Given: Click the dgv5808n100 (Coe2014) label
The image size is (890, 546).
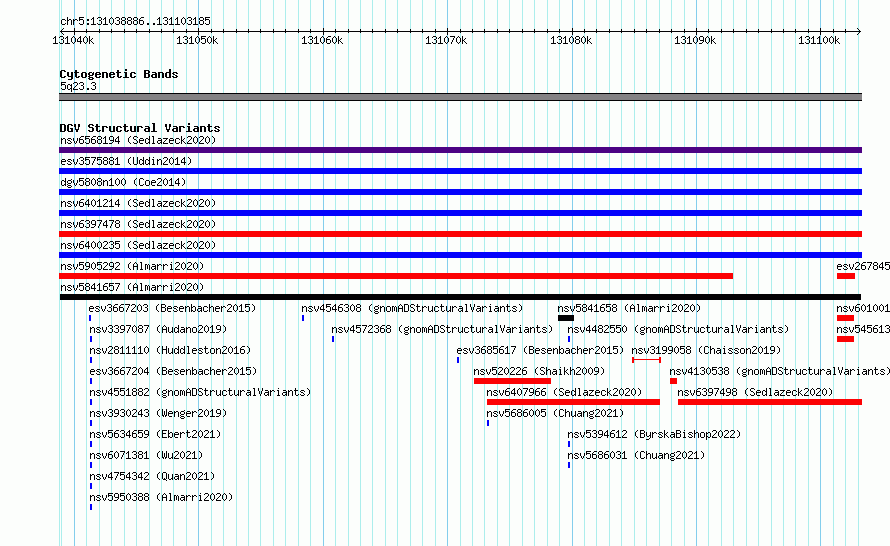Looking at the screenshot, I should point(123,182).
